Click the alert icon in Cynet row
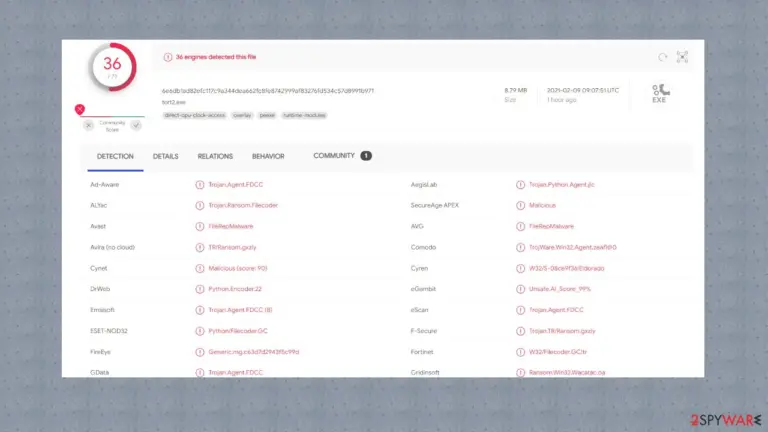The image size is (768, 432). click(199, 268)
